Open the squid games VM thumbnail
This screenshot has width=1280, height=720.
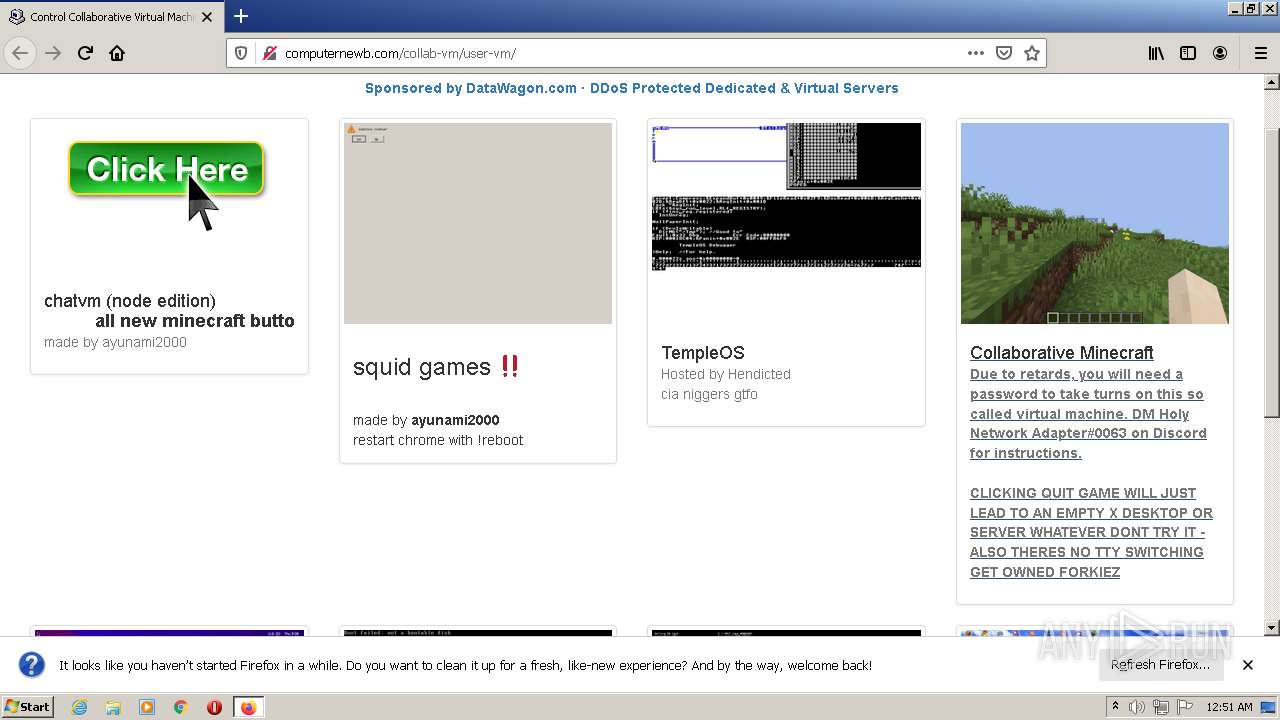pos(478,223)
